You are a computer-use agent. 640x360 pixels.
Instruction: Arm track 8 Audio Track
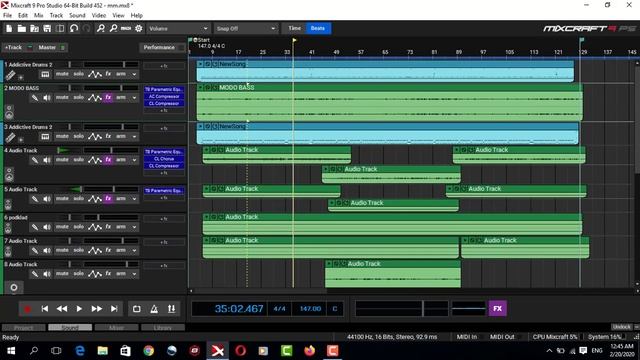tap(121, 273)
